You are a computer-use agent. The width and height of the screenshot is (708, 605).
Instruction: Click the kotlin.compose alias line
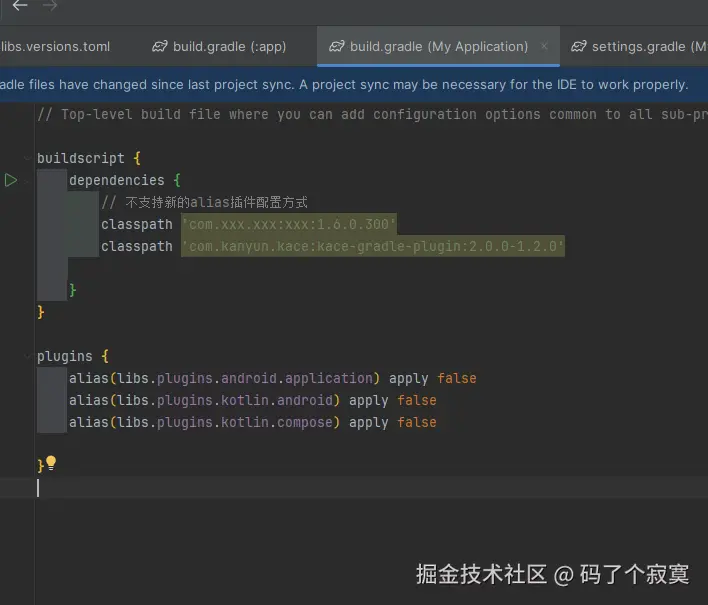pos(253,423)
